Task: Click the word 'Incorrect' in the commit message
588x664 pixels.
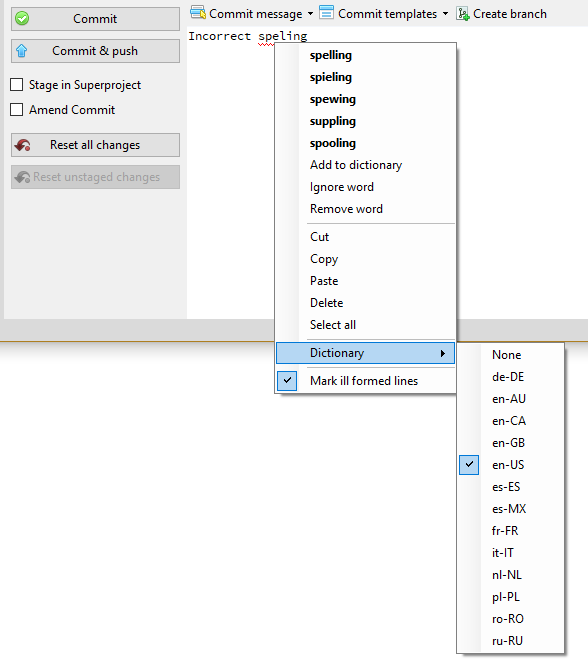Action: pyautogui.click(x=220, y=36)
